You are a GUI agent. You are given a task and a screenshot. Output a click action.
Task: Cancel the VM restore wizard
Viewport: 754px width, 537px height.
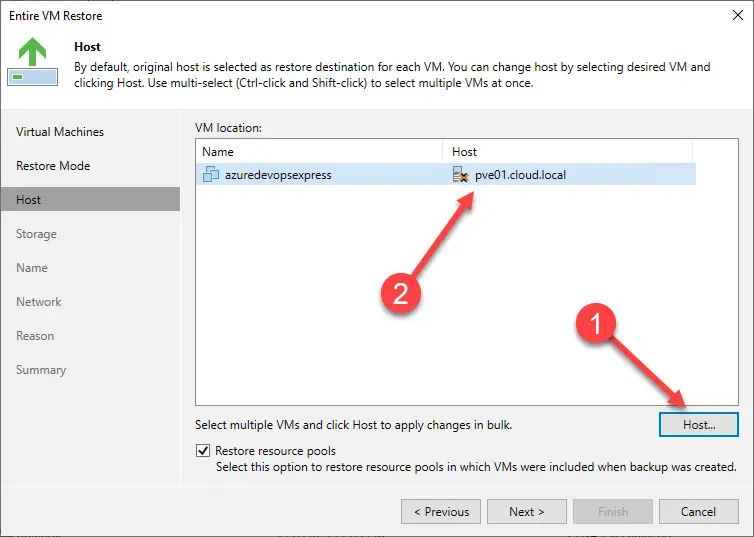pyautogui.click(x=699, y=512)
